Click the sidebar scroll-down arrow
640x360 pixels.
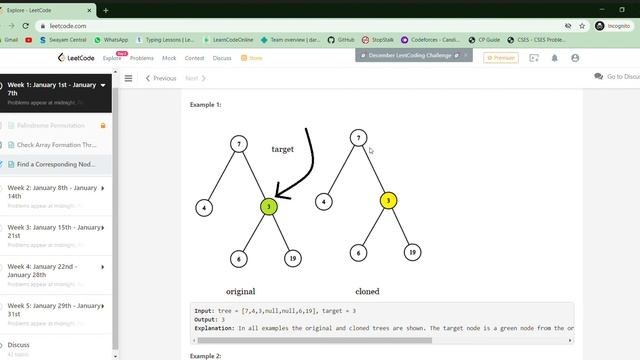click(x=115, y=356)
